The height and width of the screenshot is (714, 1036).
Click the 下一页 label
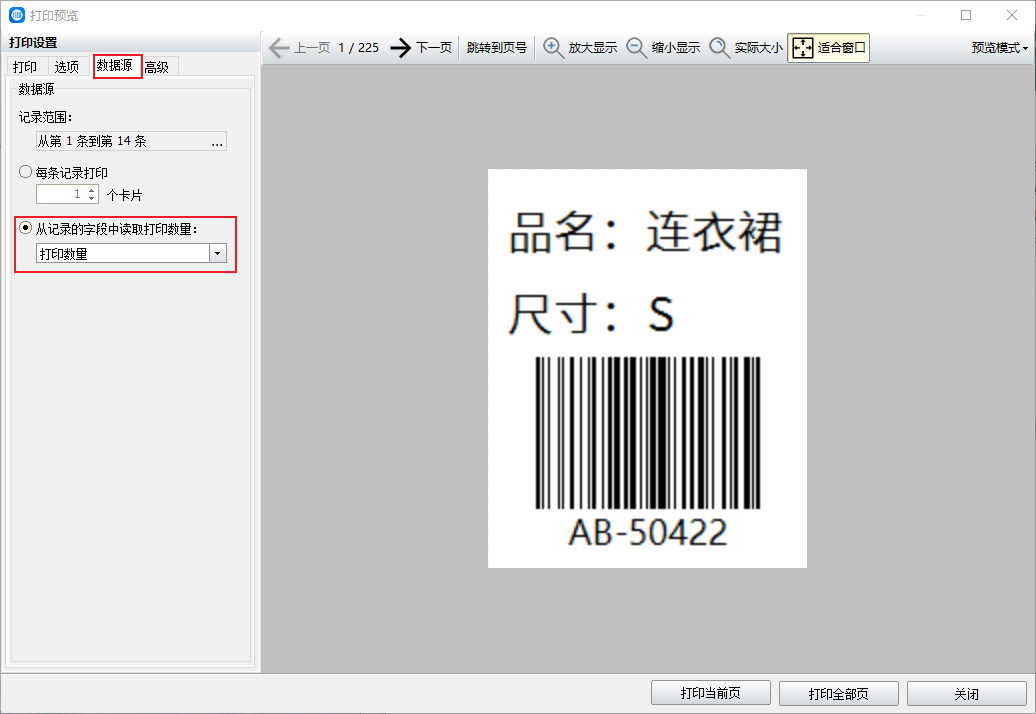pos(434,48)
